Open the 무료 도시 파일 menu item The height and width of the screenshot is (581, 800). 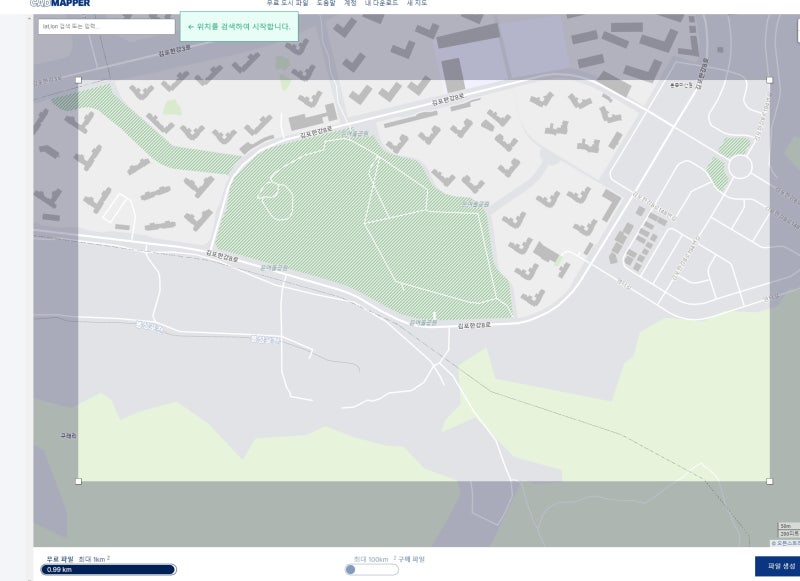coord(287,3)
